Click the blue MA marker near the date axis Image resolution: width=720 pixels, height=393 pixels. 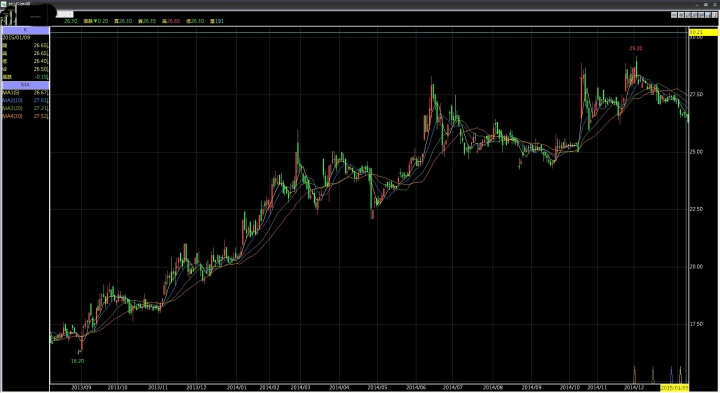pos(671,375)
